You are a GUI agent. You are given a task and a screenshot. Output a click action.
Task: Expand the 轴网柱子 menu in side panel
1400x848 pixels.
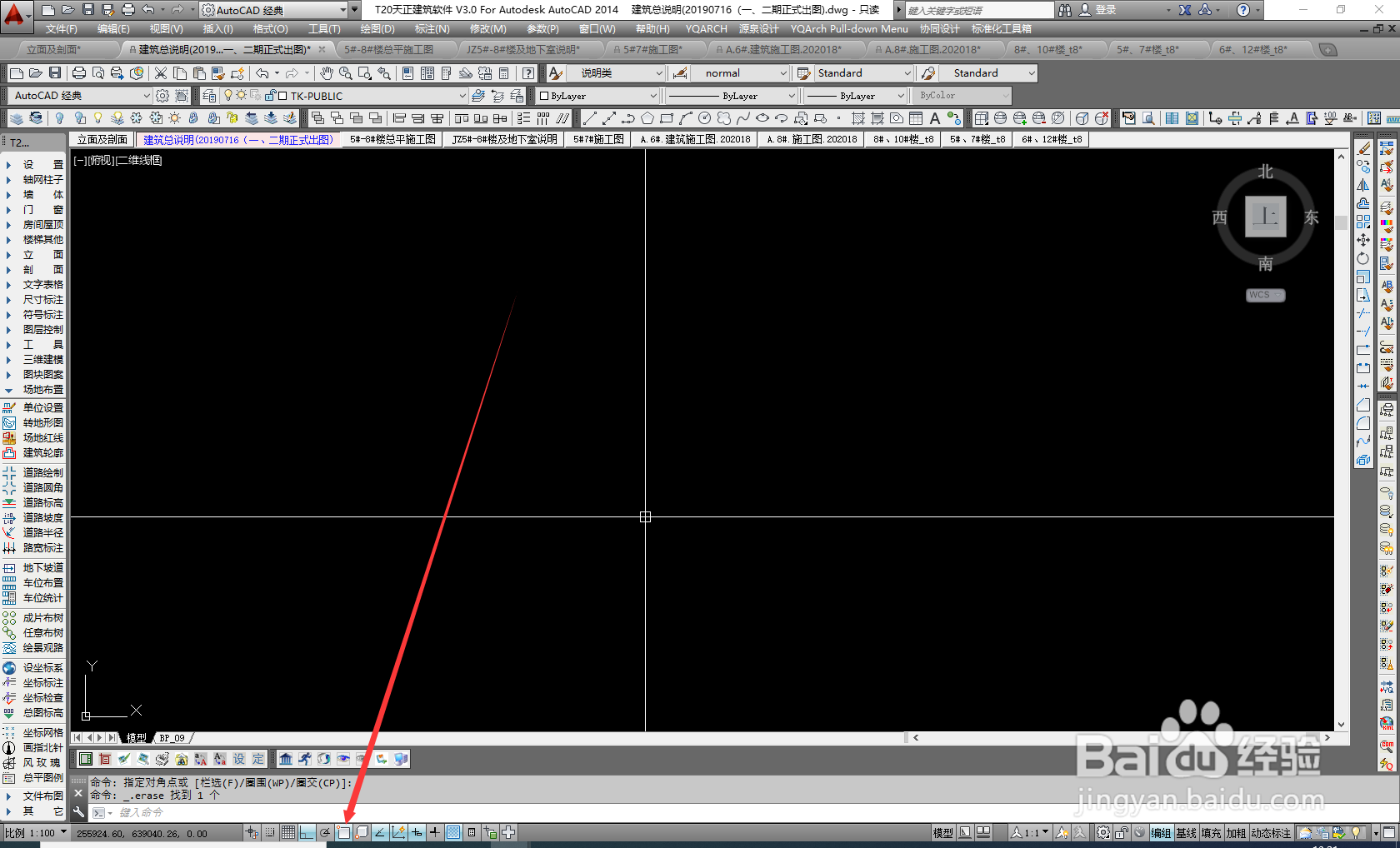(x=33, y=179)
